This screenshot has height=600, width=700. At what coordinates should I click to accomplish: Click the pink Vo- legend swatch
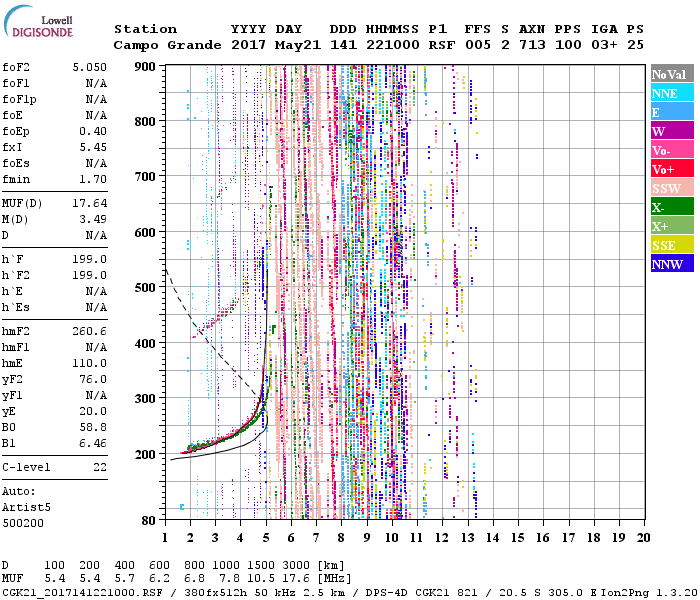[x=671, y=150]
